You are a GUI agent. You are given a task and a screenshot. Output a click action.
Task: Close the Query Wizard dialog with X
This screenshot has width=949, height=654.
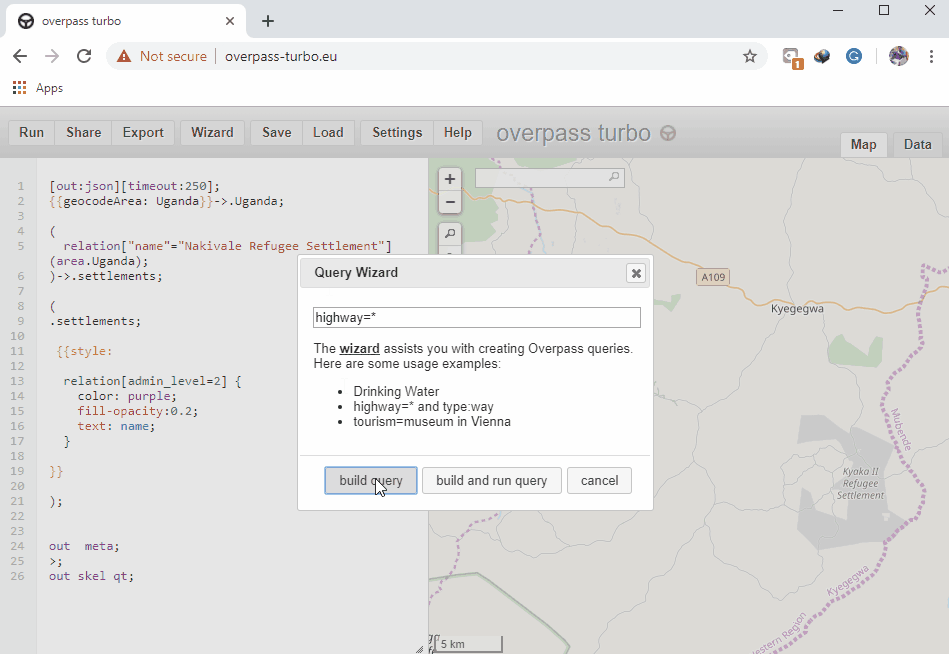coord(635,273)
